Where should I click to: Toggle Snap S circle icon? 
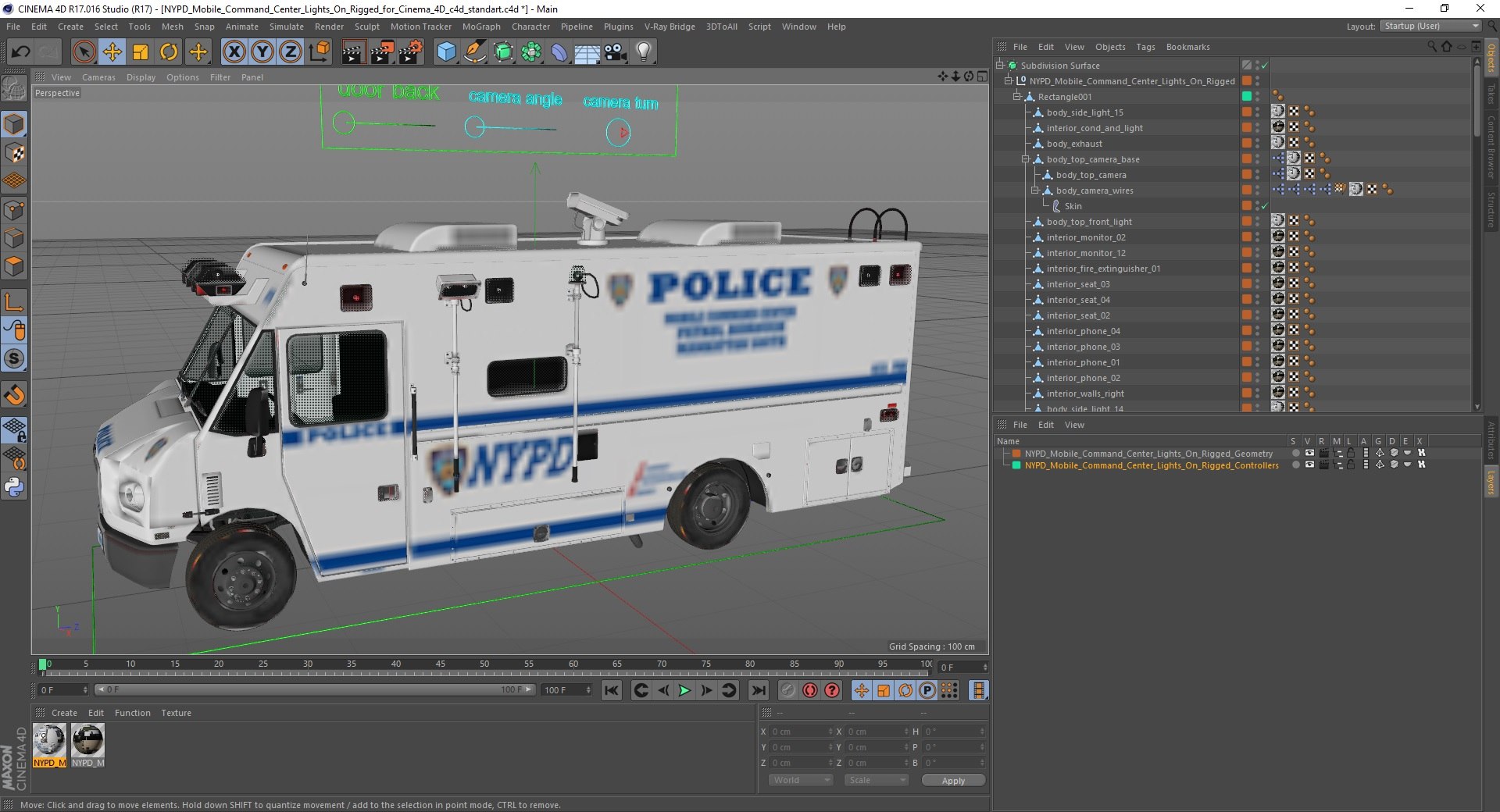click(x=14, y=358)
